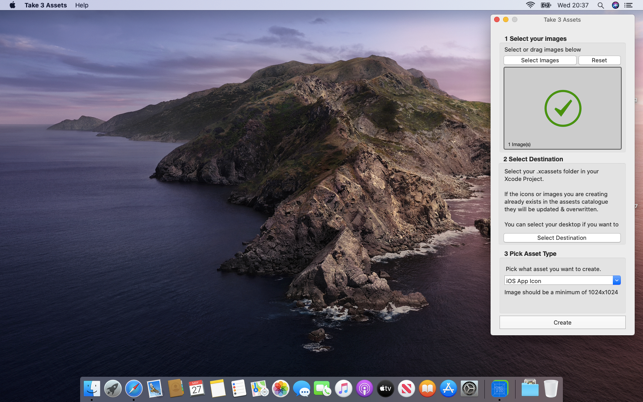Open System Preferences gear in dock
The image size is (643, 402).
[469, 388]
